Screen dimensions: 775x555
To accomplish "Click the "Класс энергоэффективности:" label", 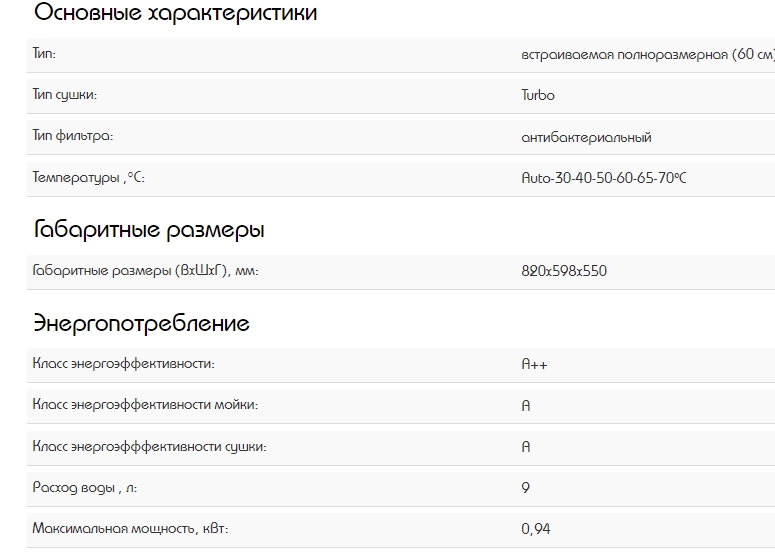I will pos(123,364).
